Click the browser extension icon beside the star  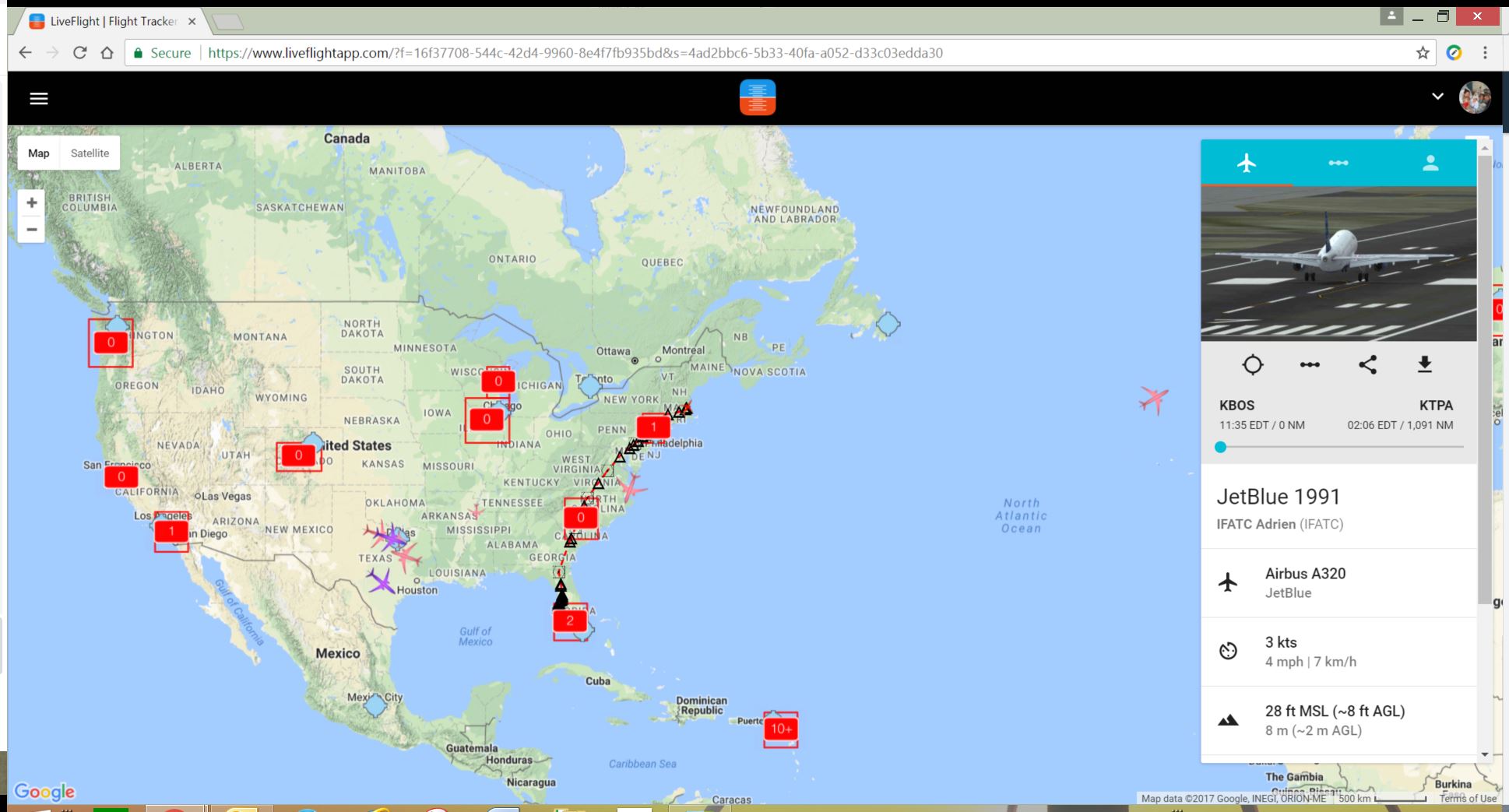tap(1454, 53)
